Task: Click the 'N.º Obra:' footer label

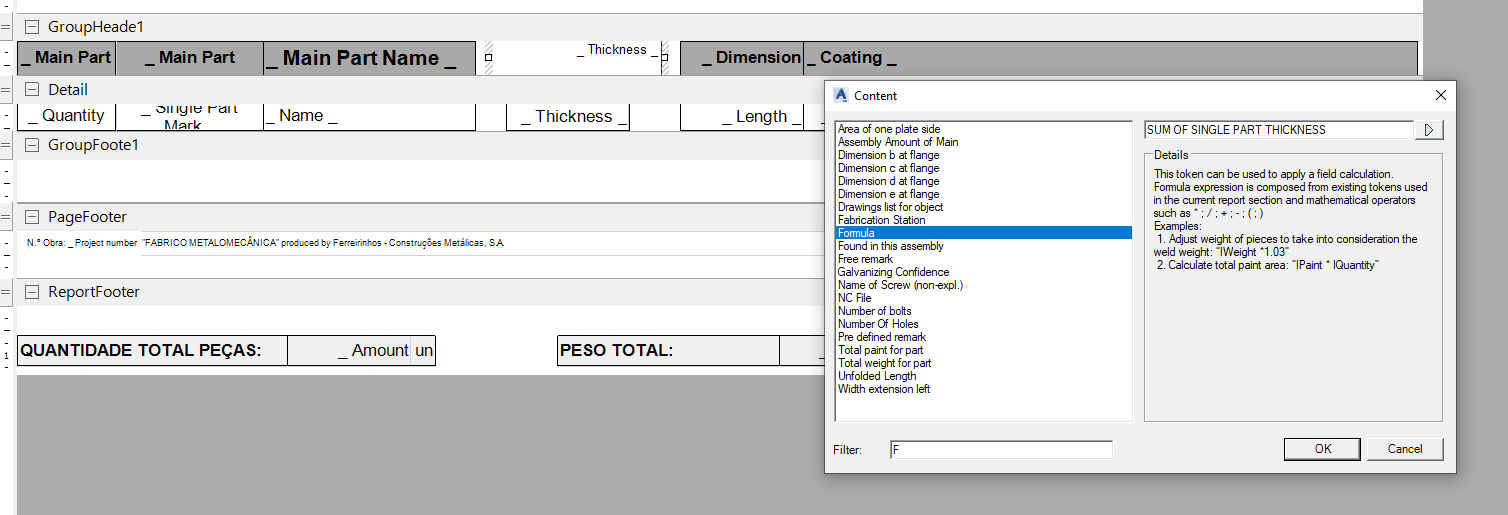Action: (45, 243)
